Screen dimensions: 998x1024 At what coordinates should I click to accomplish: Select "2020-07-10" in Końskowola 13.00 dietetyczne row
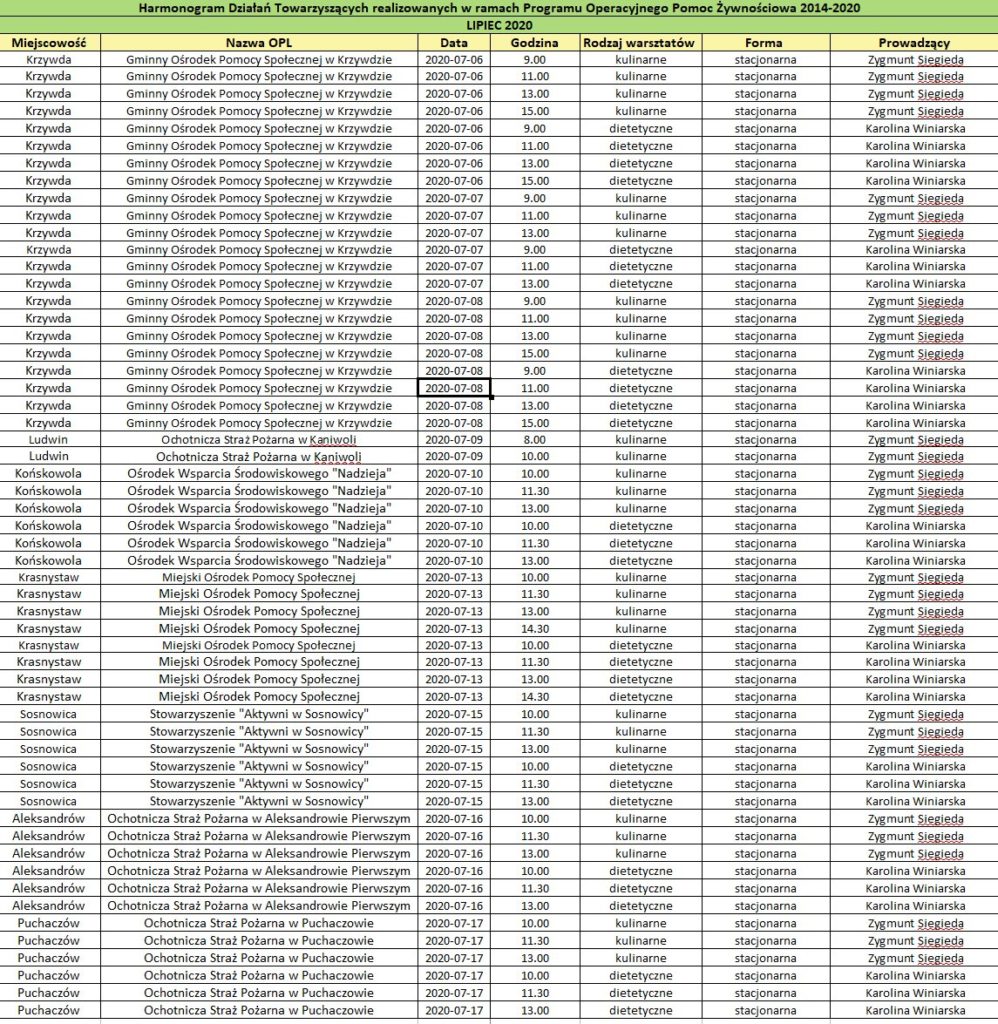454,561
